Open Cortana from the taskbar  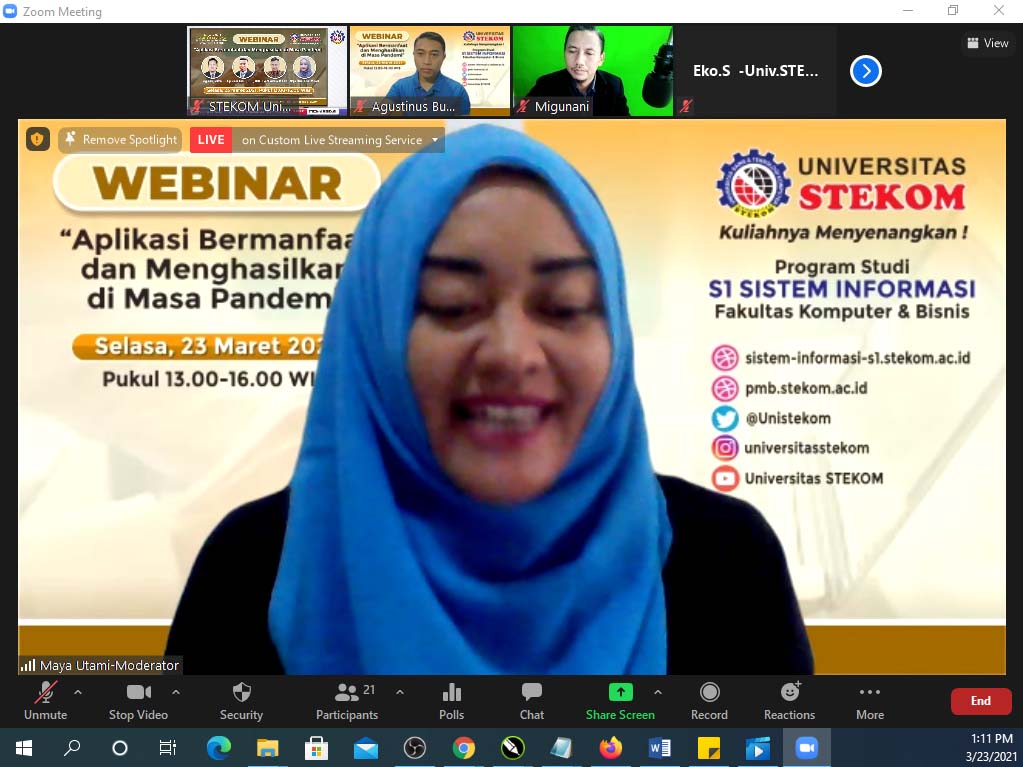120,747
